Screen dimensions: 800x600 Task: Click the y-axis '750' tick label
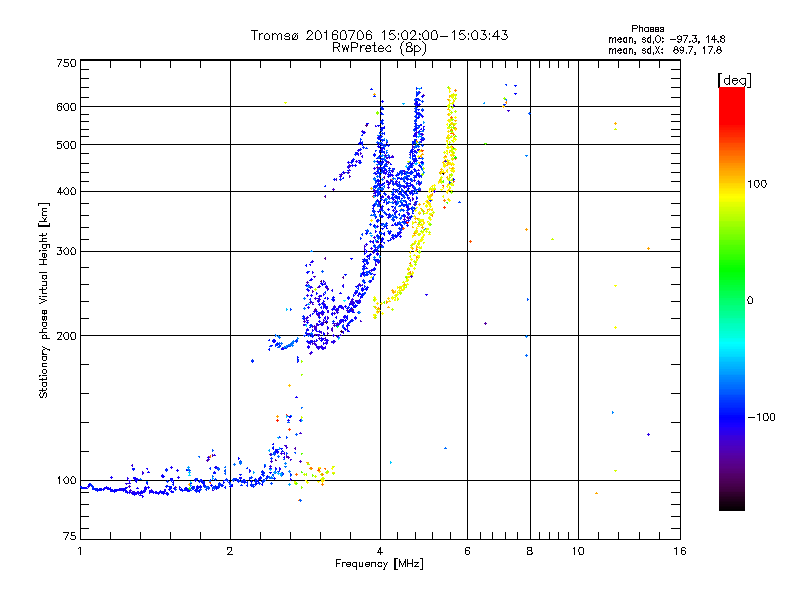[x=66, y=63]
